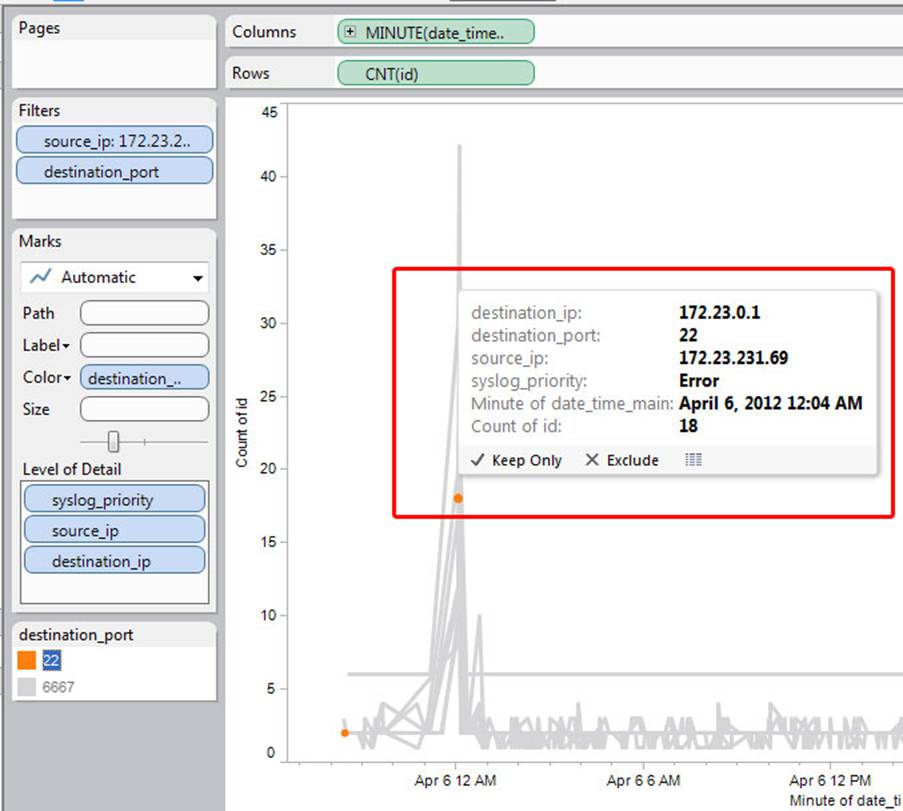Click the gray swatch for port 6667
This screenshot has width=903, height=811.
coord(26,687)
